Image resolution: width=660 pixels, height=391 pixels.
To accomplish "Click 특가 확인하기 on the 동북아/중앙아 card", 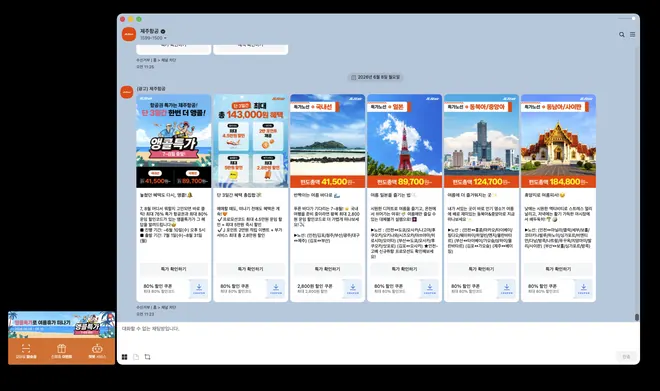I will (482, 269).
